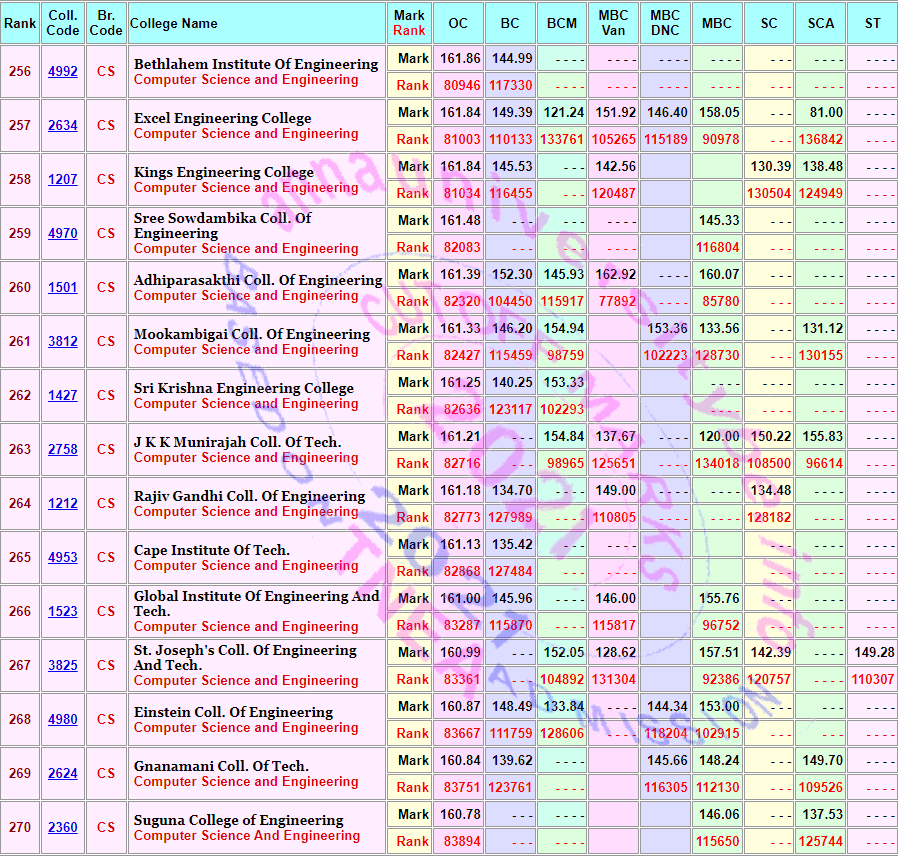Open college code 1212 link
898x856 pixels.
tap(62, 504)
